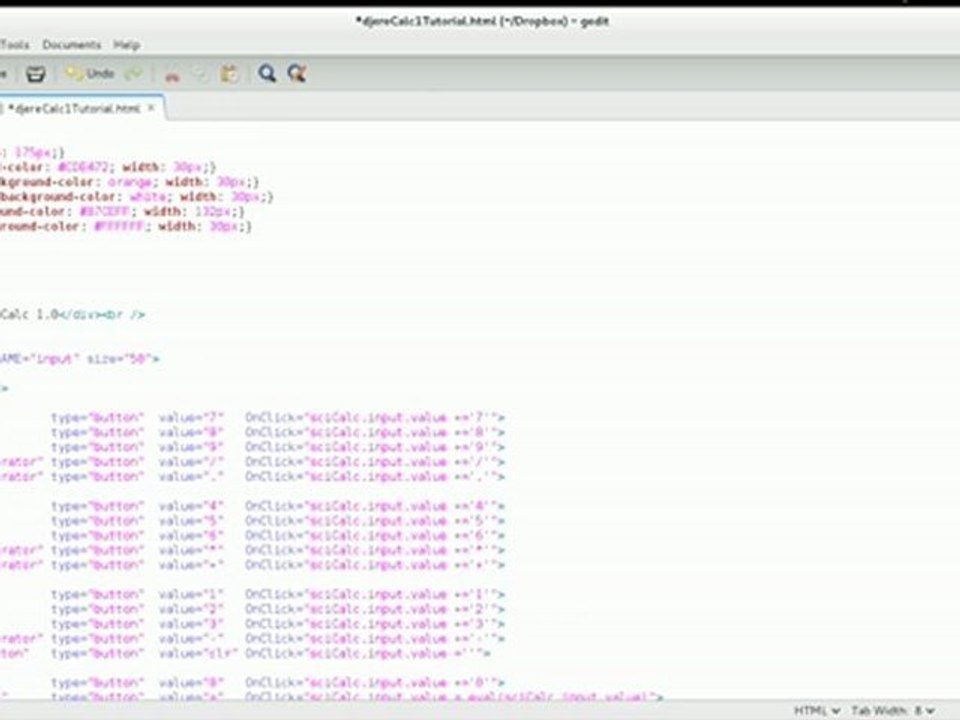Click the code line with value="4"

pos(278,506)
